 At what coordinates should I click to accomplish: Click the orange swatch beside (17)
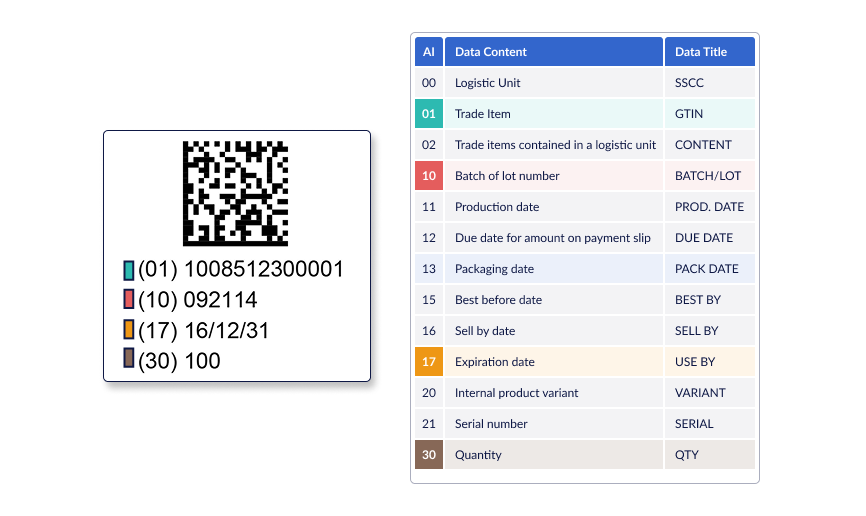pyautogui.click(x=129, y=329)
